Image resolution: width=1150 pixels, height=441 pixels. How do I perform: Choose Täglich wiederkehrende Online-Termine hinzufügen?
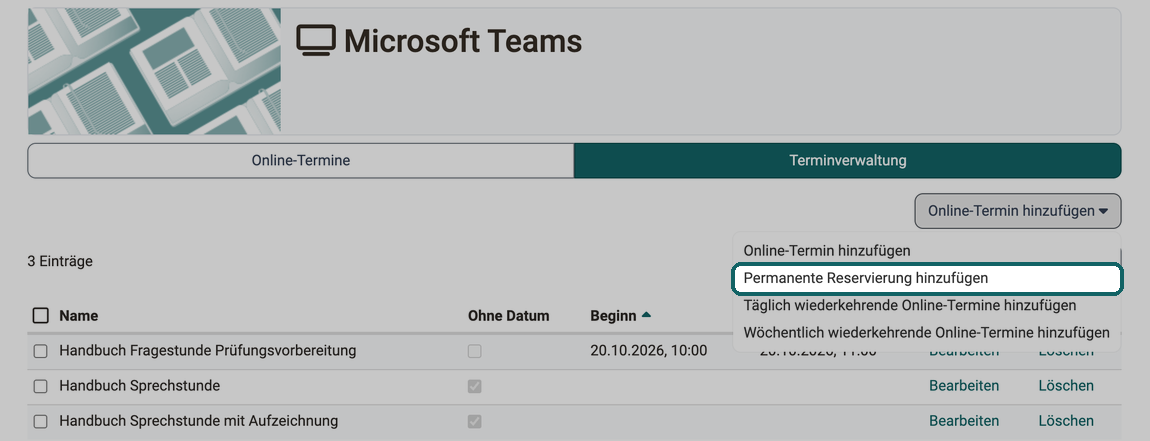pyautogui.click(x=909, y=305)
